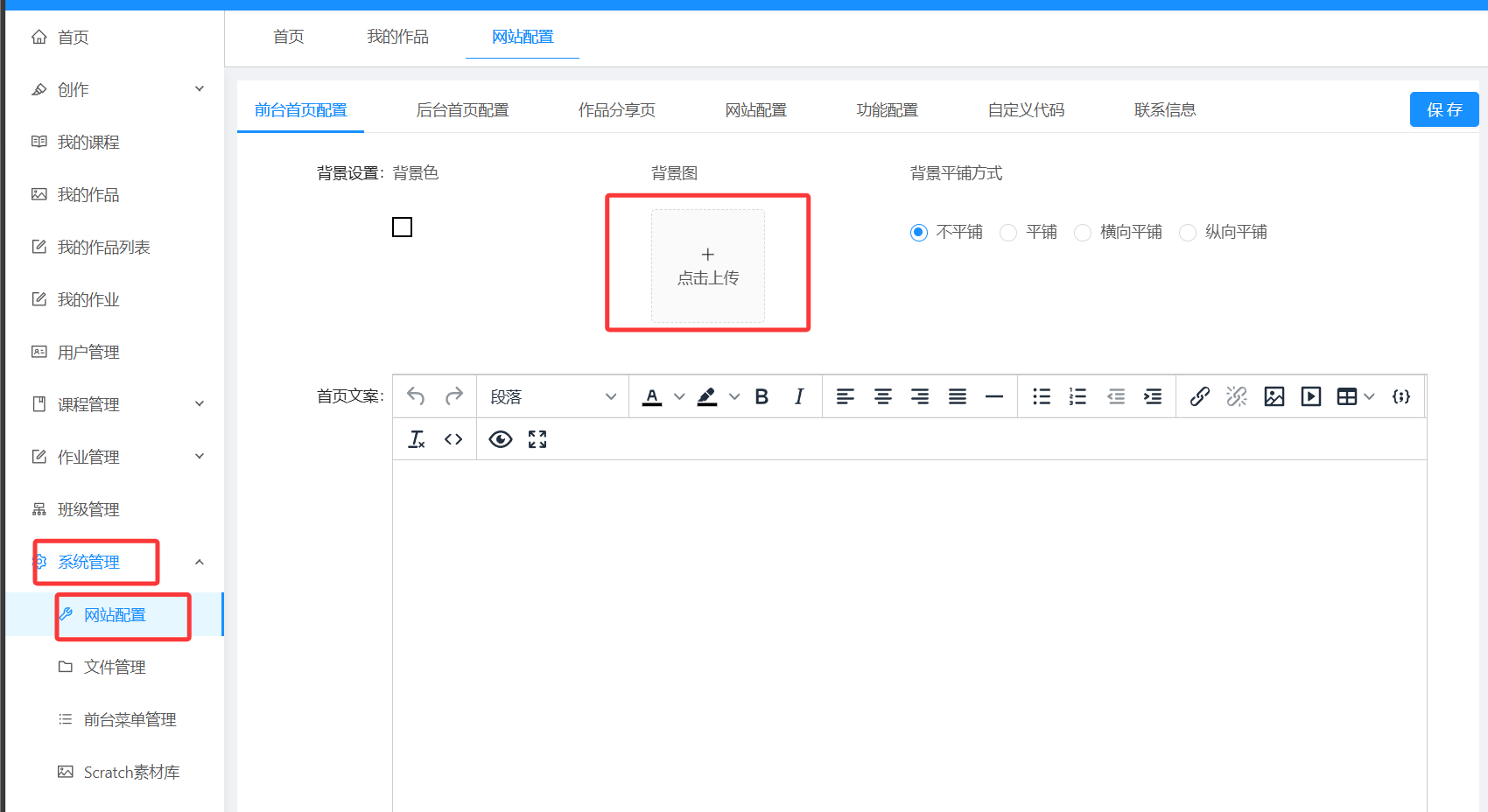
Task: Choose the 横向平铺 radio option
Action: [1083, 233]
